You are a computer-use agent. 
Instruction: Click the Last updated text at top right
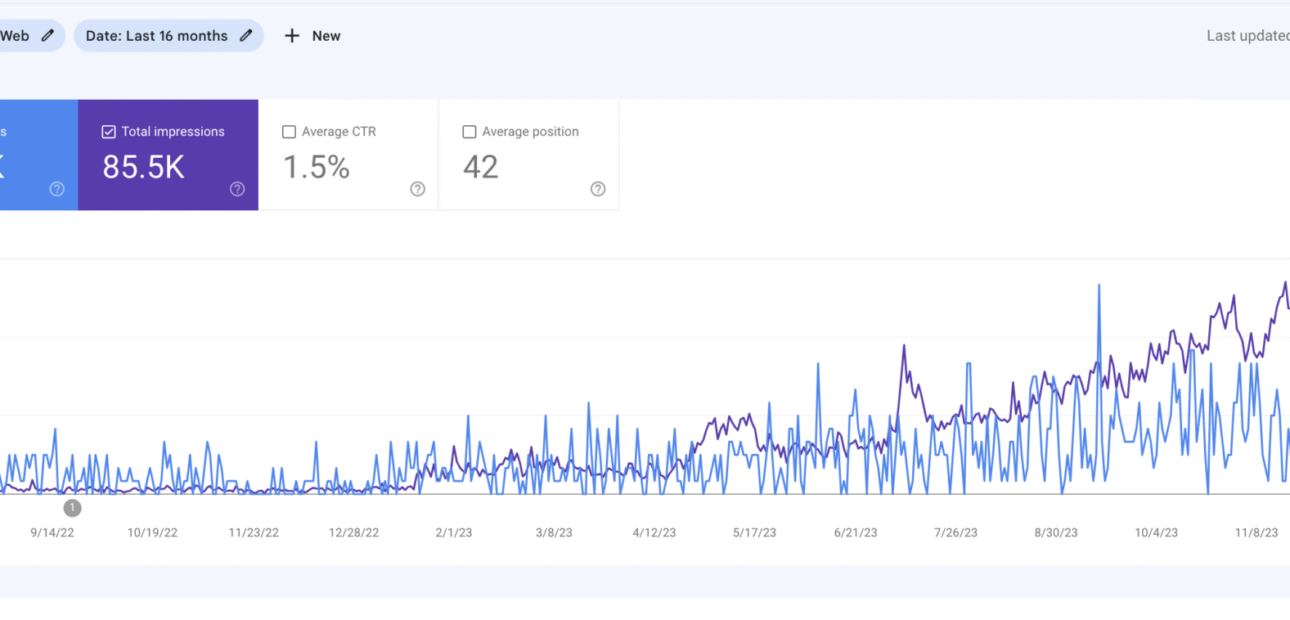(1247, 36)
